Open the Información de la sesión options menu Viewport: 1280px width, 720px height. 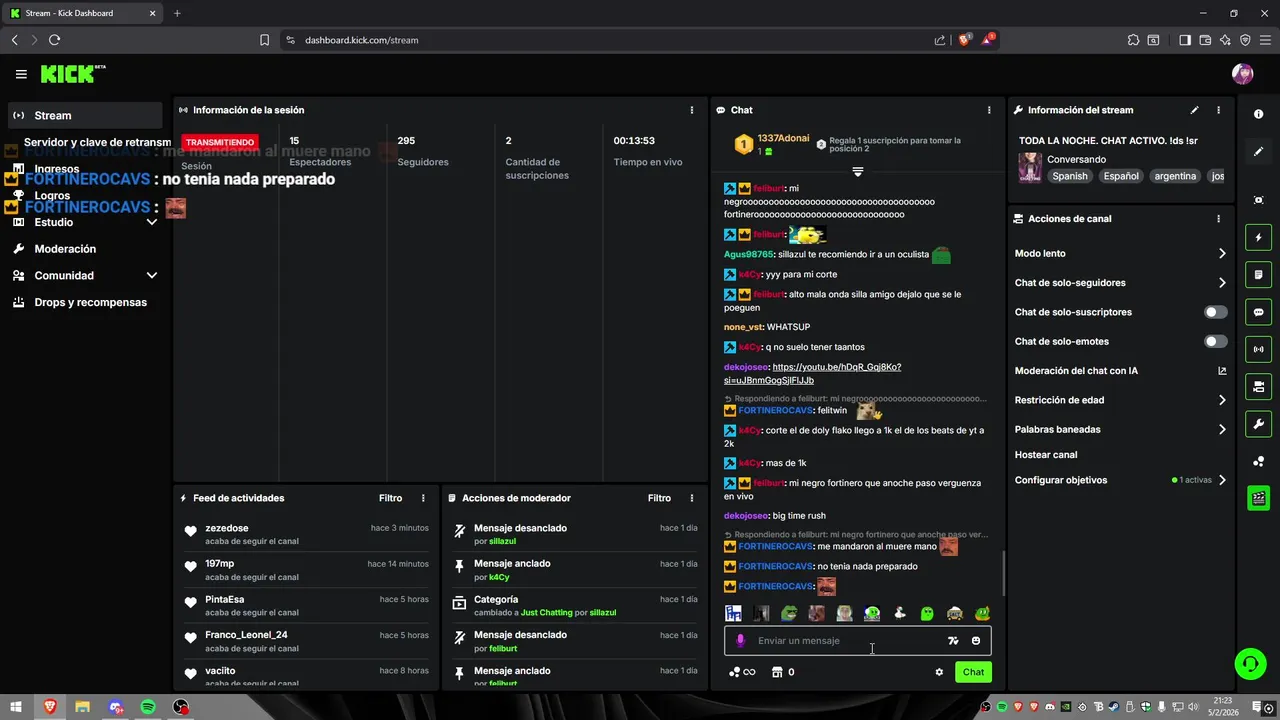click(x=692, y=110)
